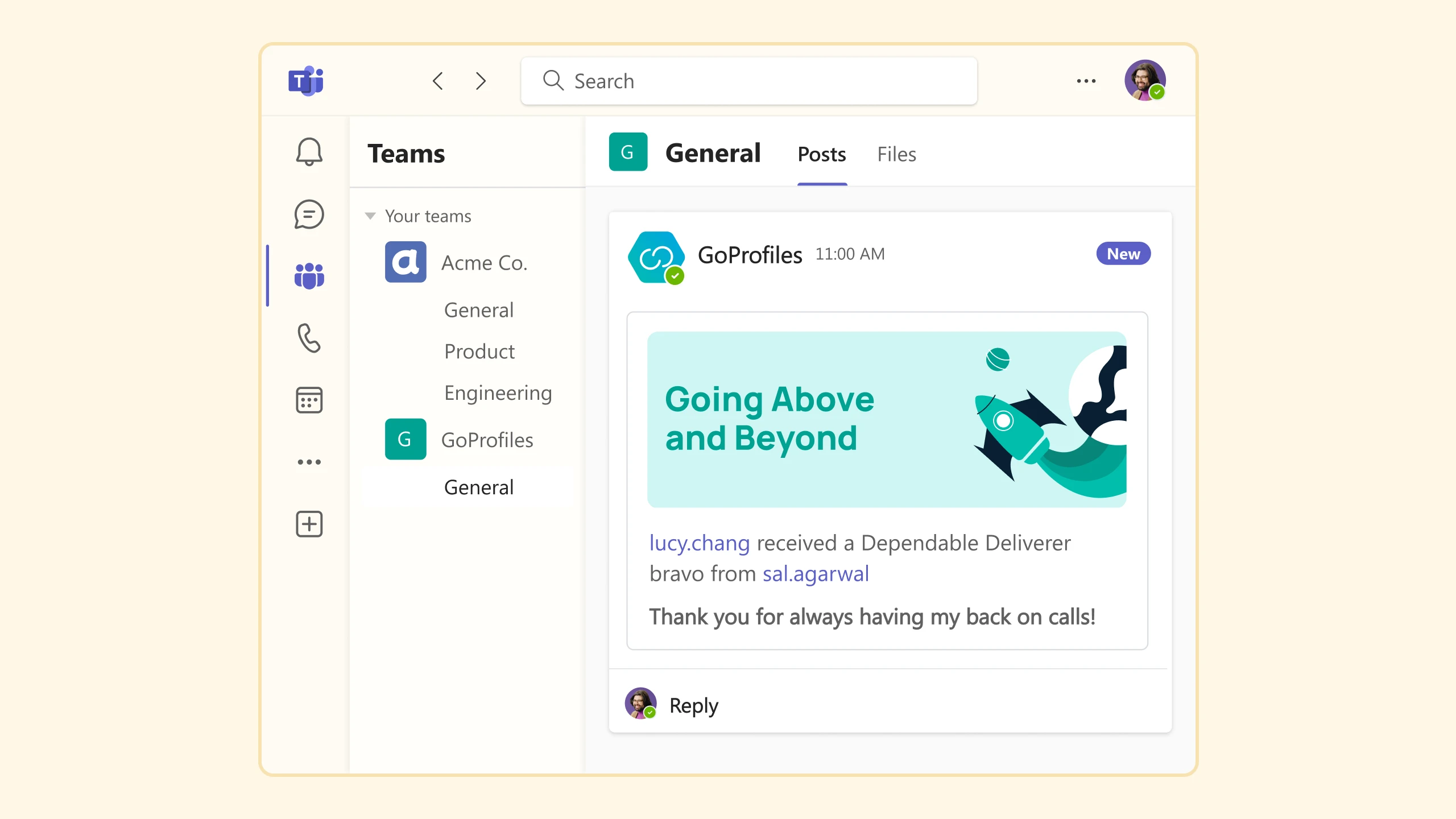Click your profile avatar icon
This screenshot has height=819, width=1456.
(1144, 79)
